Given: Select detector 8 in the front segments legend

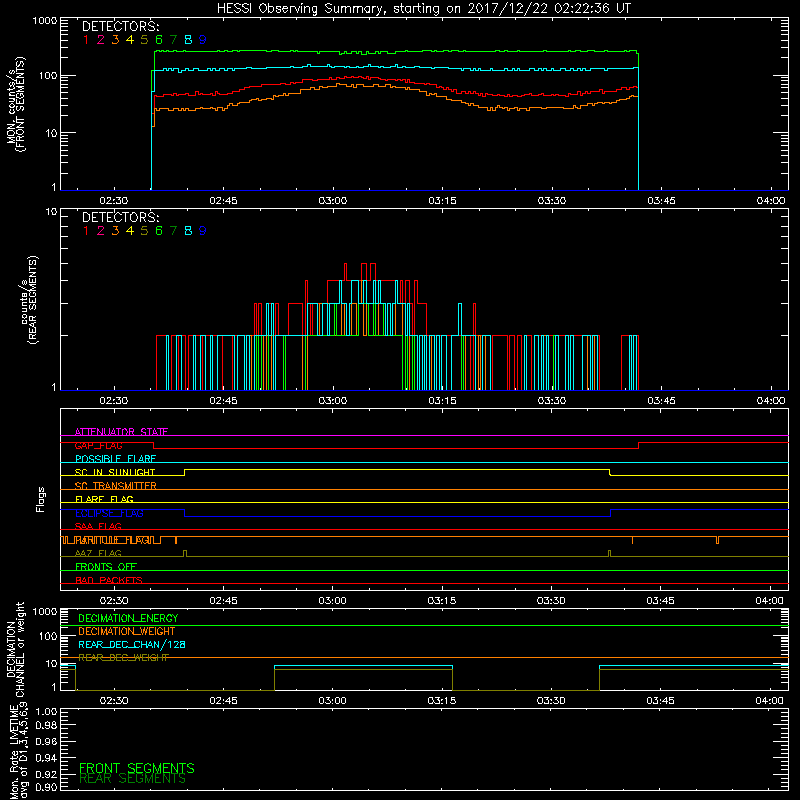Looking at the screenshot, I should (188, 40).
